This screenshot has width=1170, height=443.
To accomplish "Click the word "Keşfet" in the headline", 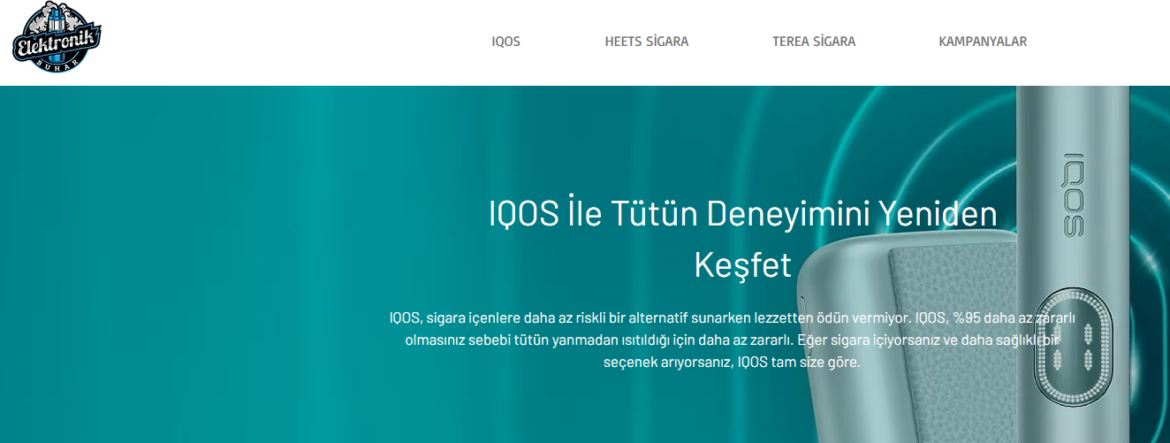I will (x=742, y=265).
